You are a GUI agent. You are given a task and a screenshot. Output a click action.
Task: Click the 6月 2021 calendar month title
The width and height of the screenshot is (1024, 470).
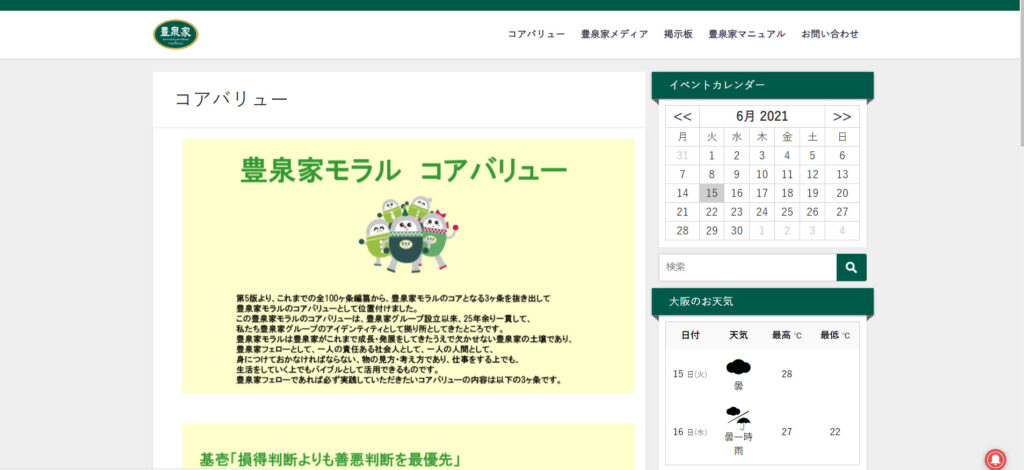tap(762, 116)
